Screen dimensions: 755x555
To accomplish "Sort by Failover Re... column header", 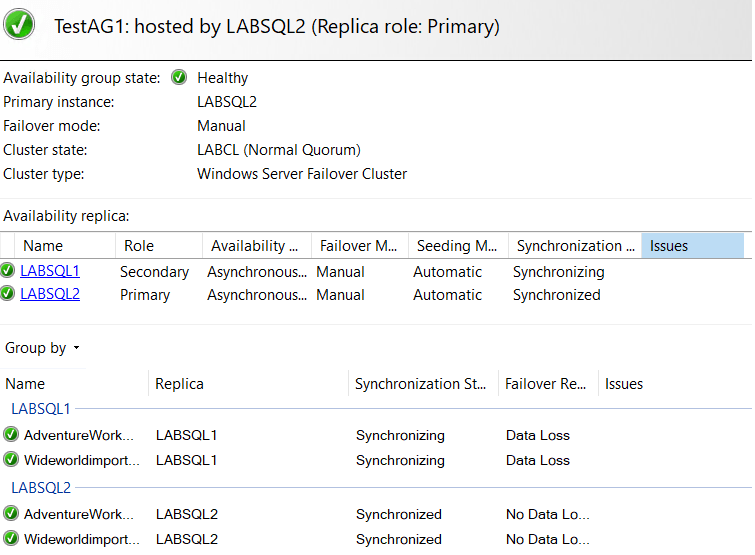I will (548, 384).
